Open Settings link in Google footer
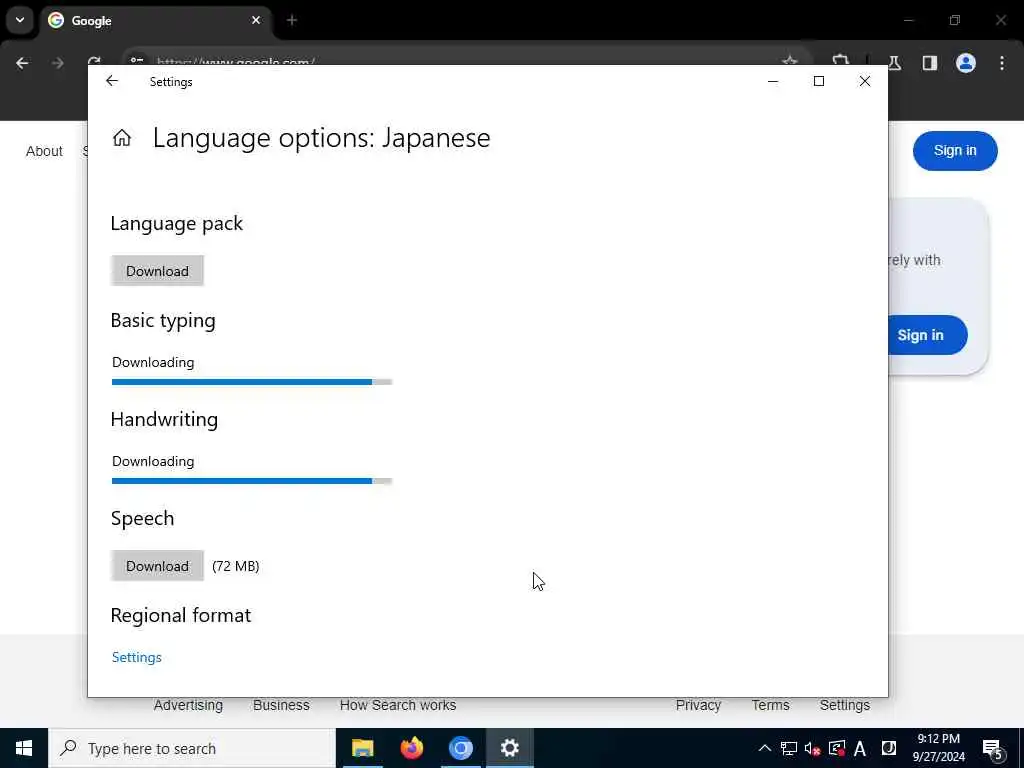The image size is (1024, 768). (x=844, y=705)
